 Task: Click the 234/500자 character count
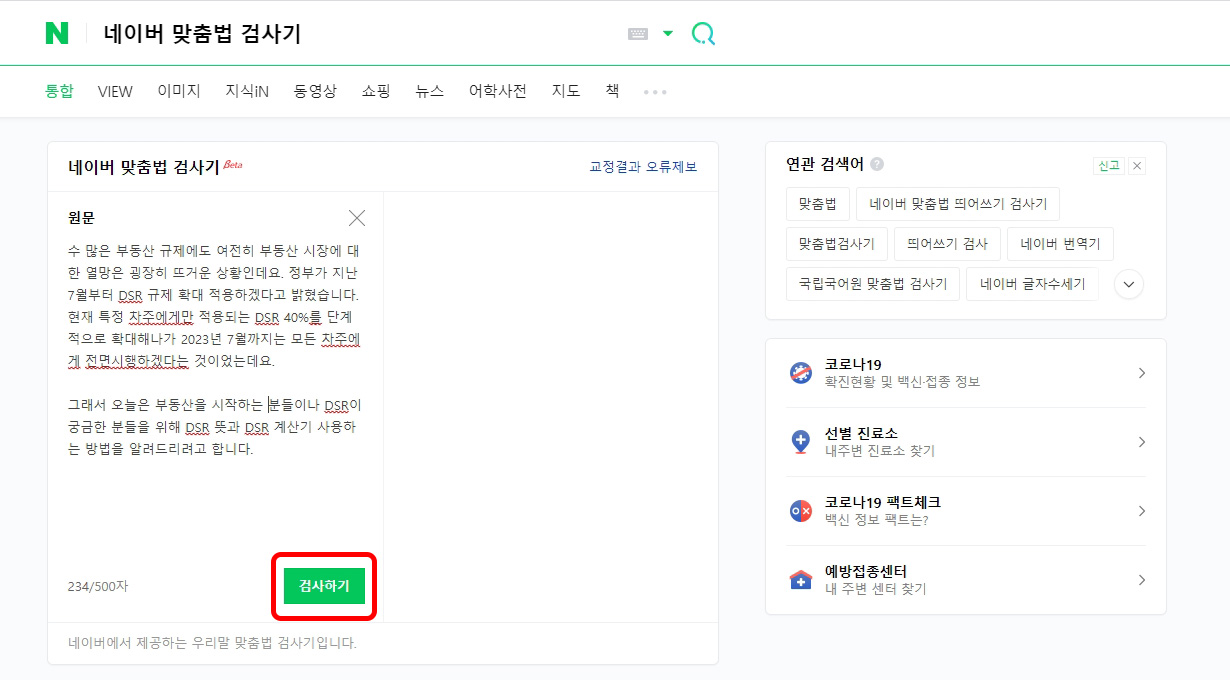pos(98,586)
